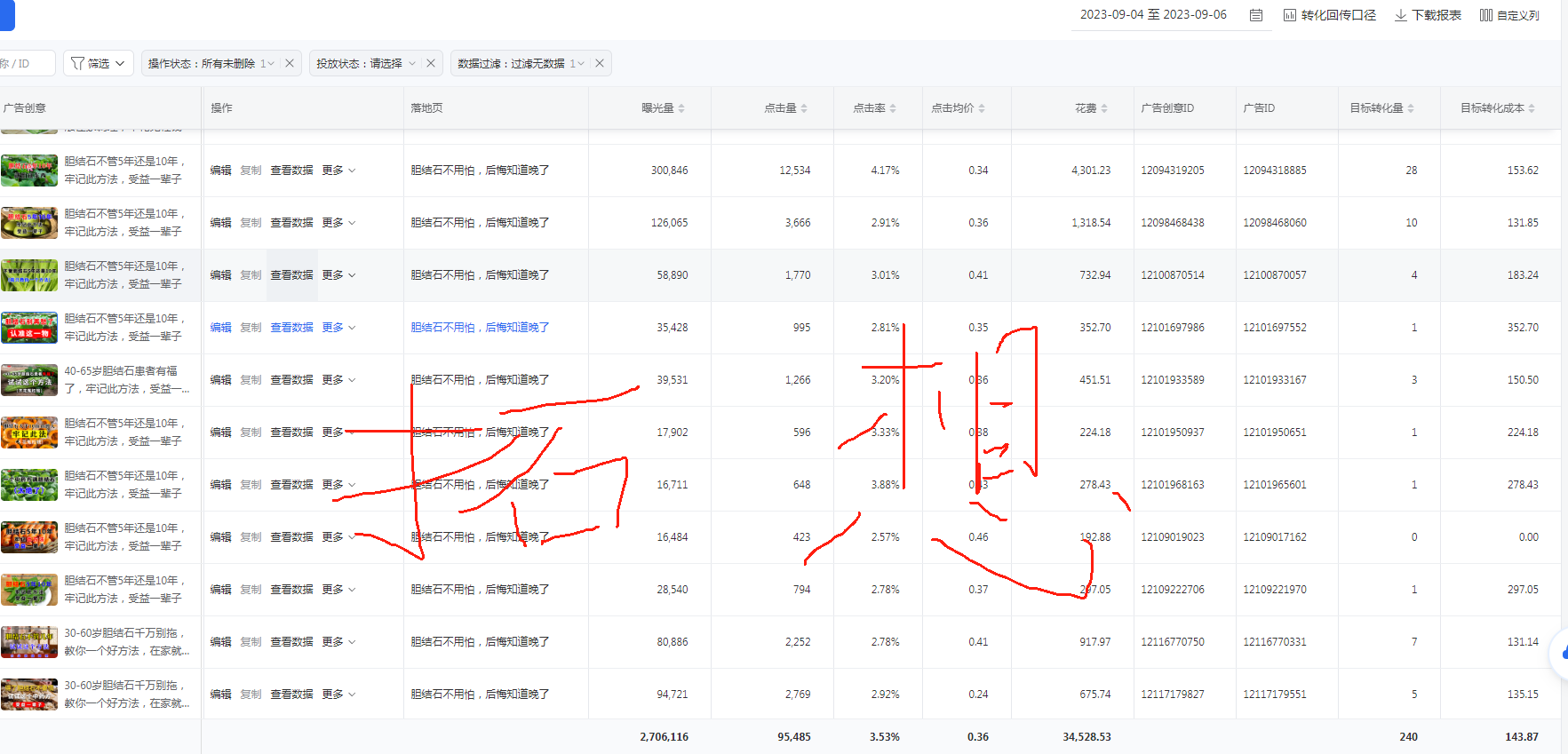1568x754 pixels.
Task: Select ad creative ID 12094319205 cell
Action: pyautogui.click(x=1173, y=171)
